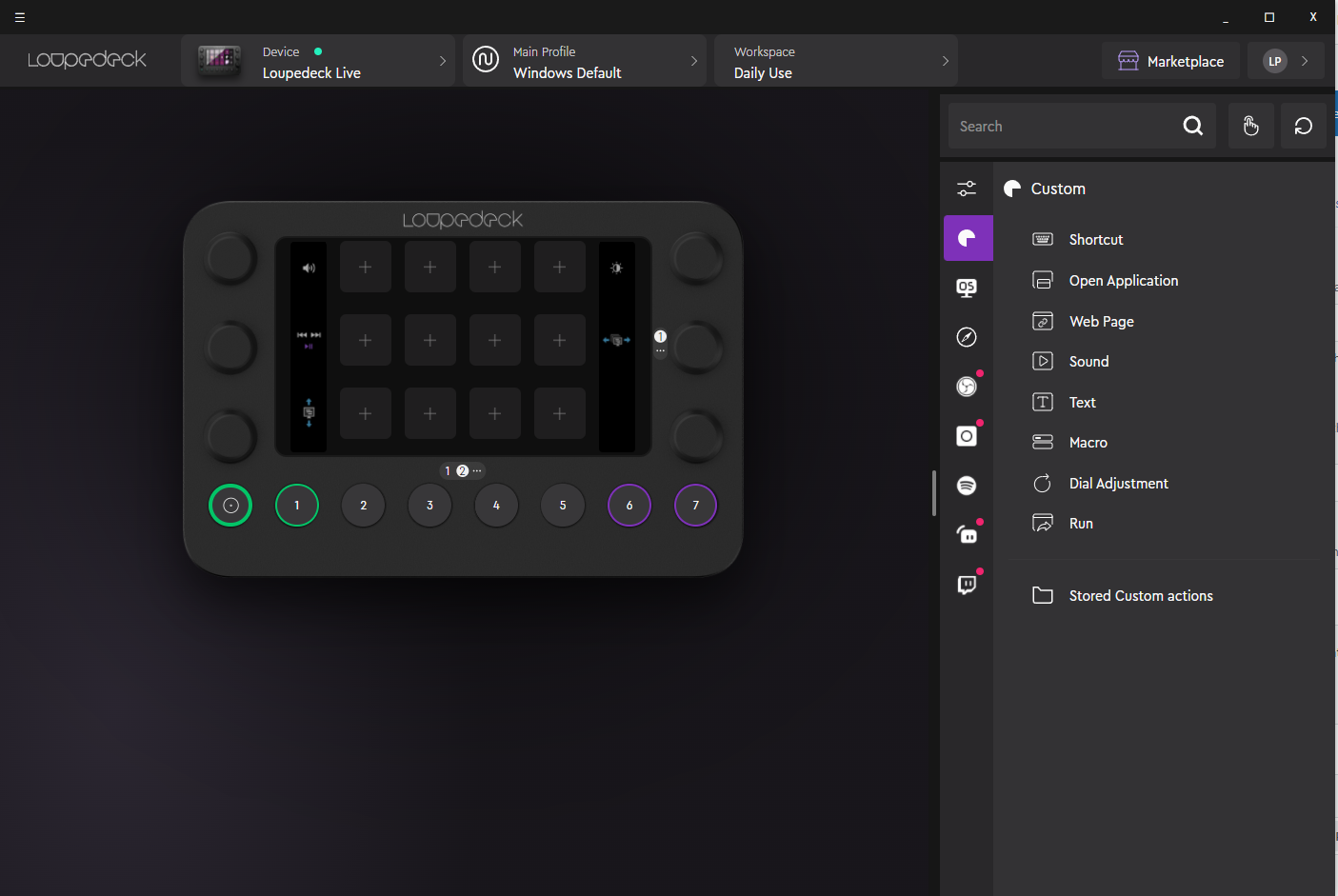Select the compass plugin sidebar icon
This screenshot has height=896, width=1338.
click(967, 337)
